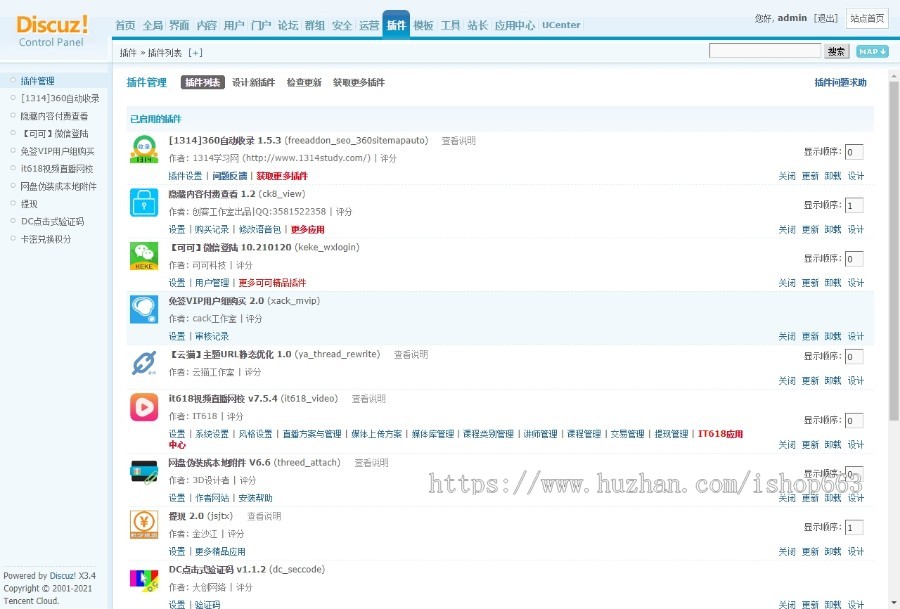Open 验证码 settings for DC点击式验证码
Screen dimensions: 900x609
click(207, 604)
